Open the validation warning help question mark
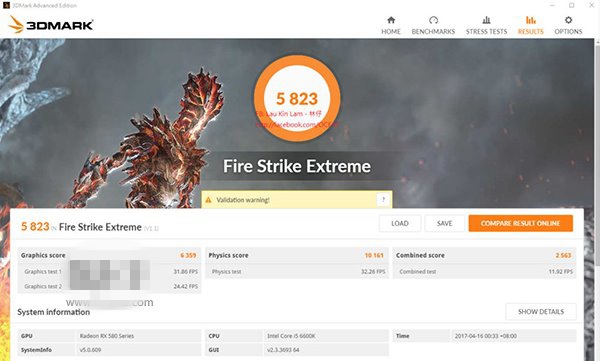The height and width of the screenshot is (361, 600). tap(383, 199)
